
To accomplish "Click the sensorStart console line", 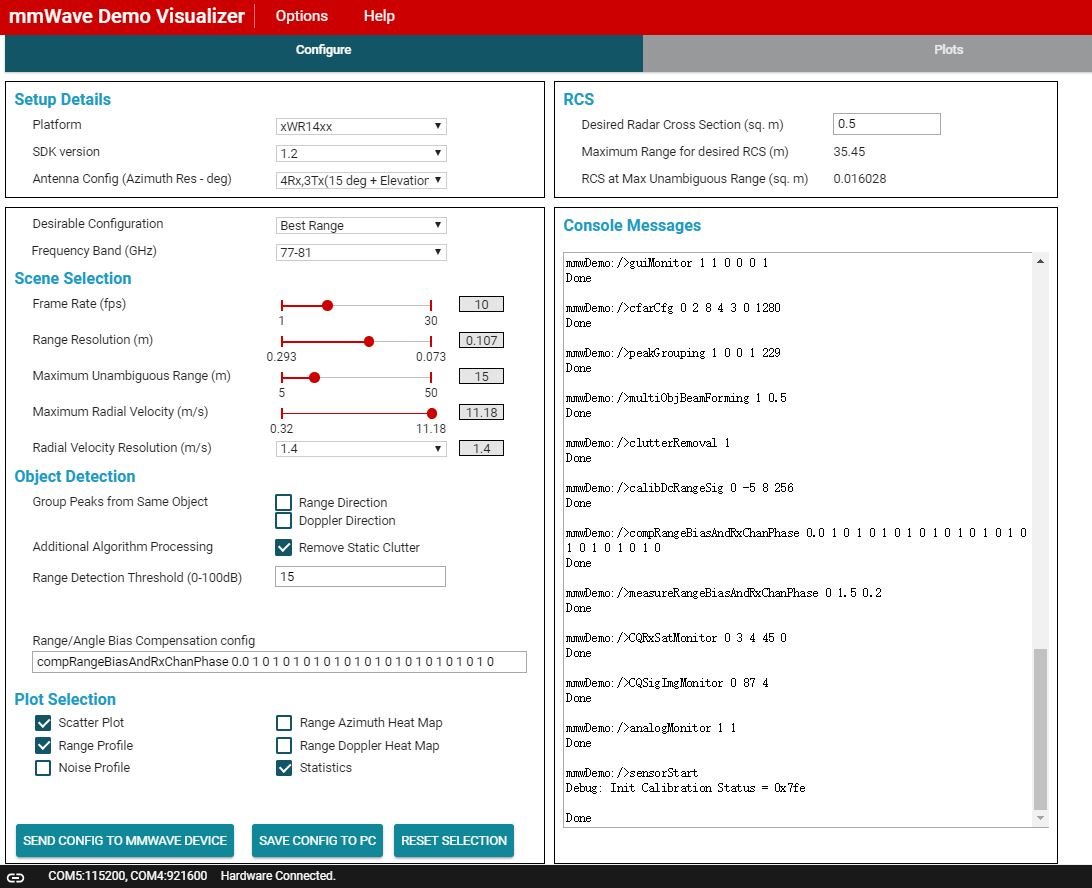I will point(632,773).
